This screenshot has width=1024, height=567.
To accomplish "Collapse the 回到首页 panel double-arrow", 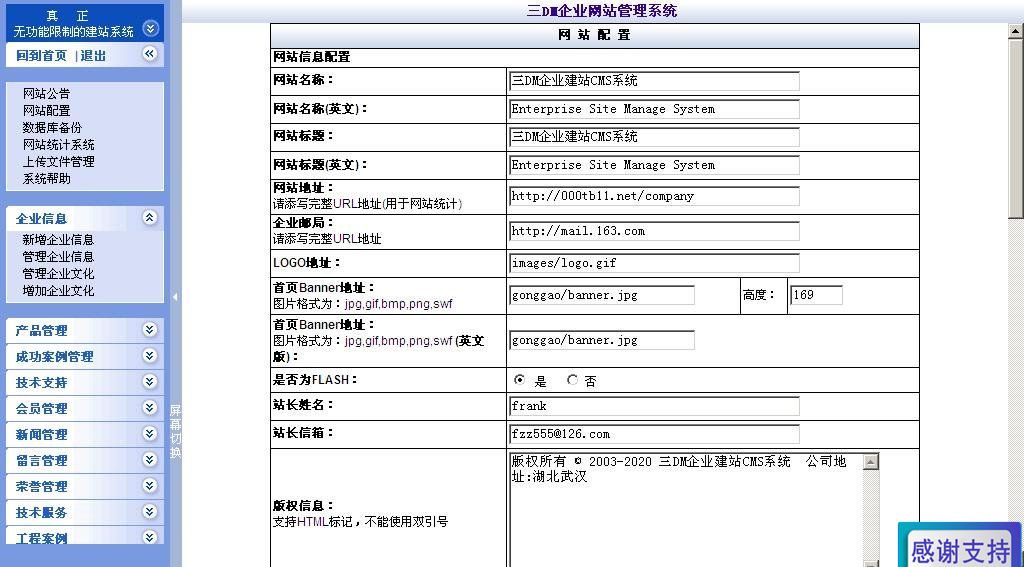I will 150,54.
